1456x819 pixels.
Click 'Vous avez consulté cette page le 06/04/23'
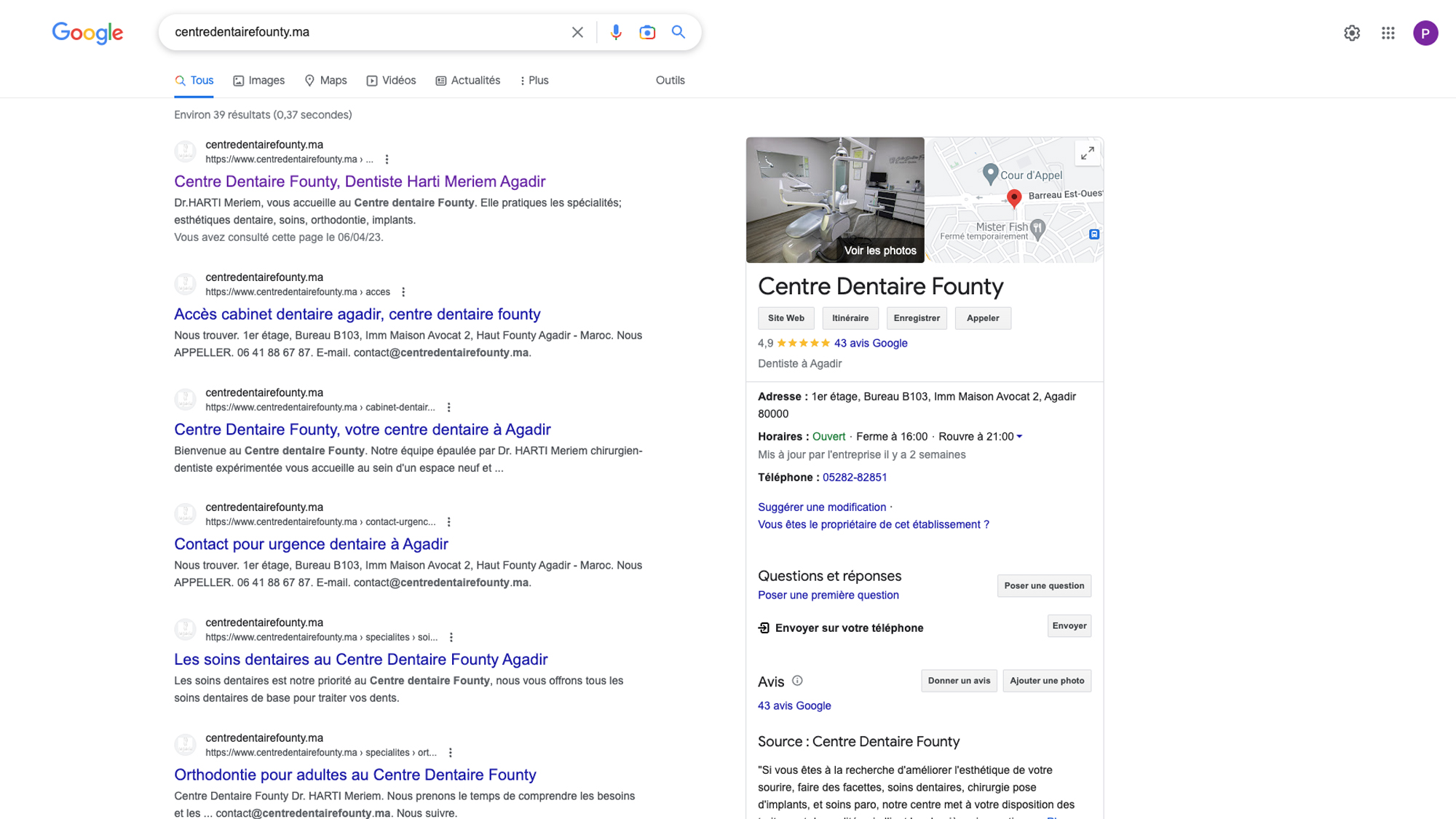[x=279, y=237]
